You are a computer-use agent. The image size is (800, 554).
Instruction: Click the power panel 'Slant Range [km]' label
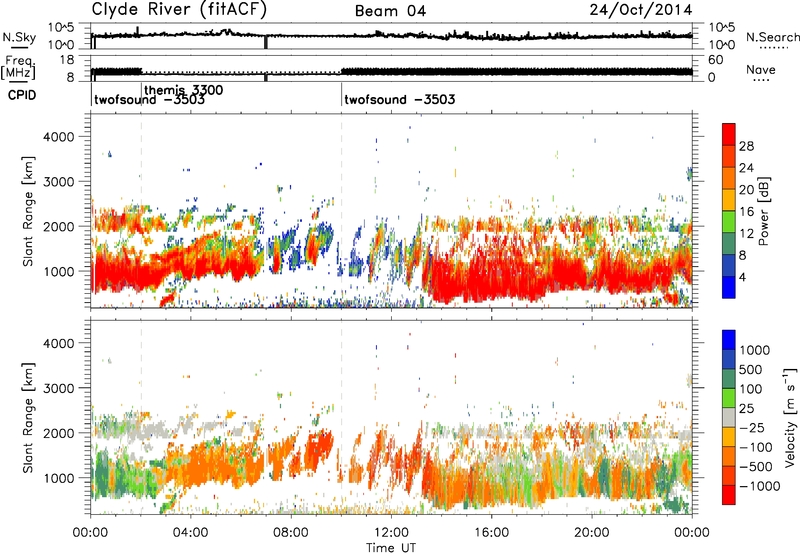click(28, 211)
